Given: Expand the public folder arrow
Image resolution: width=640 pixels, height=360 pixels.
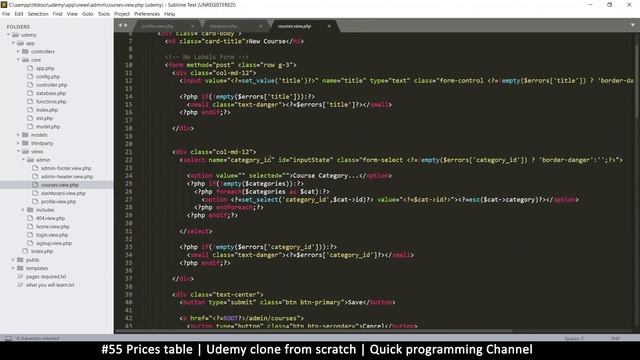Looking at the screenshot, I should (x=13, y=260).
